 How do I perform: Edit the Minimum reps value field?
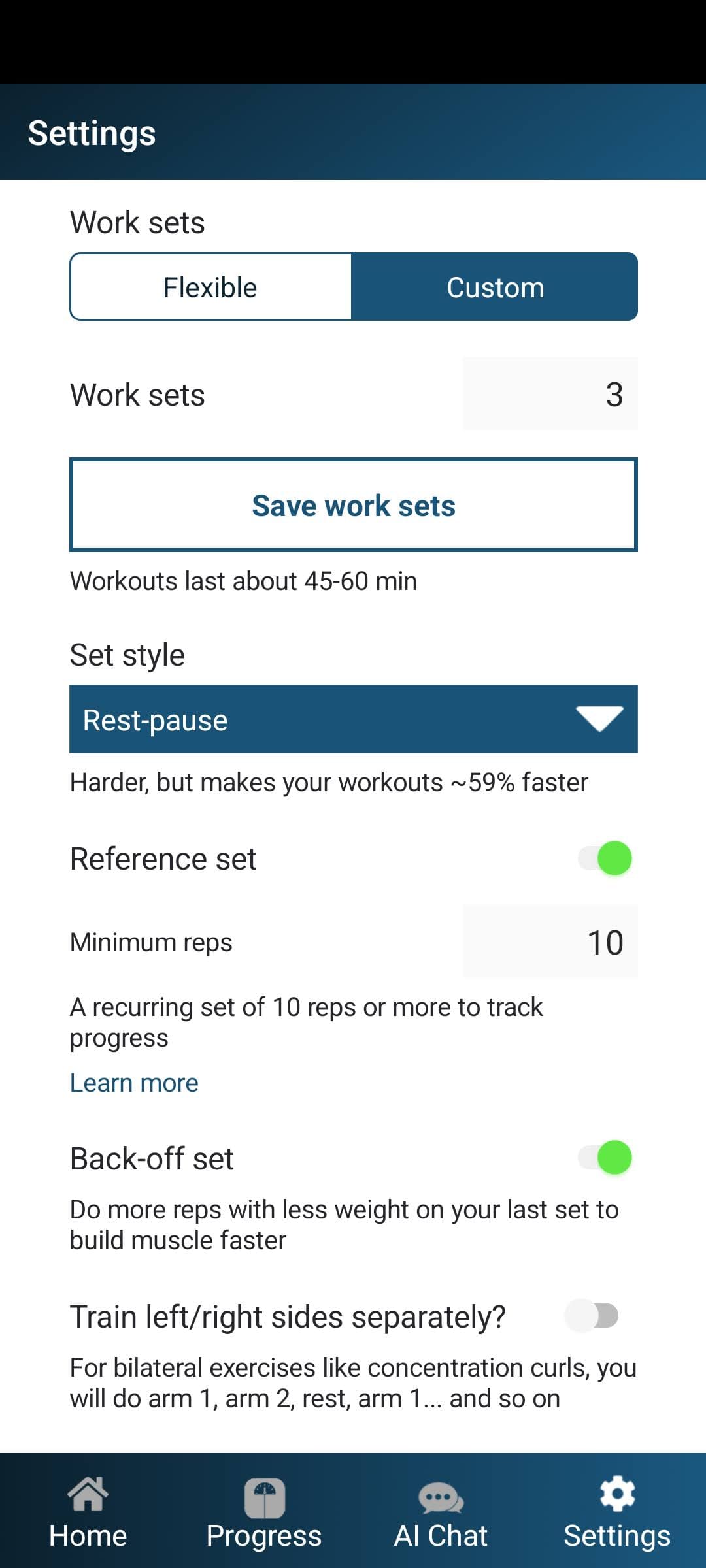pyautogui.click(x=550, y=942)
